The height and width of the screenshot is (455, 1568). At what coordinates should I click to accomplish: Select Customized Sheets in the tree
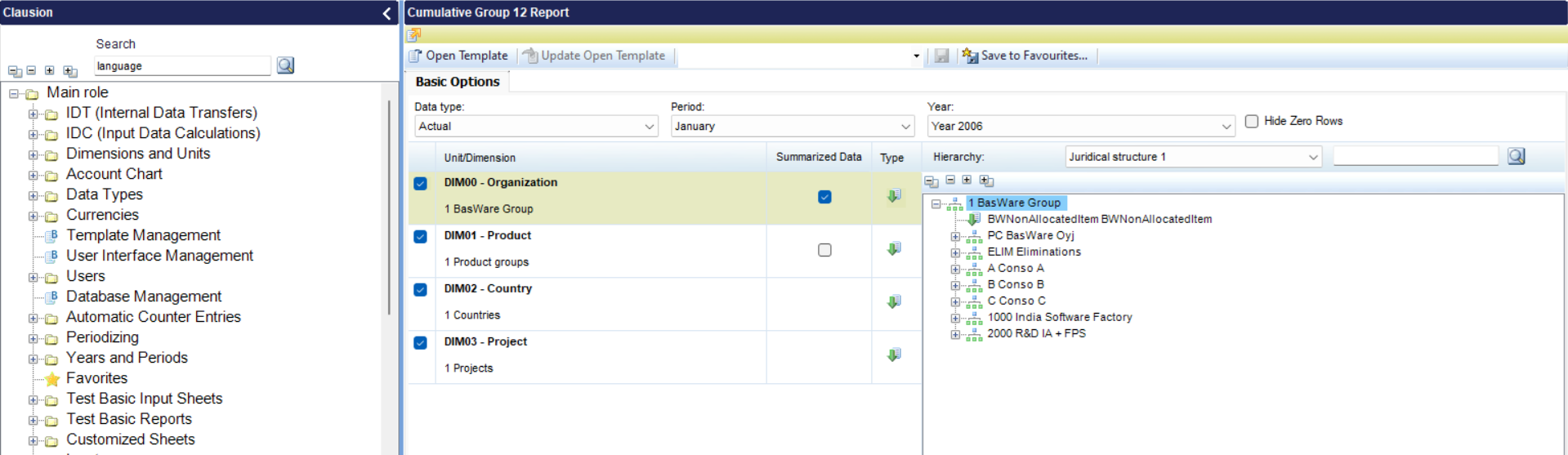(131, 439)
